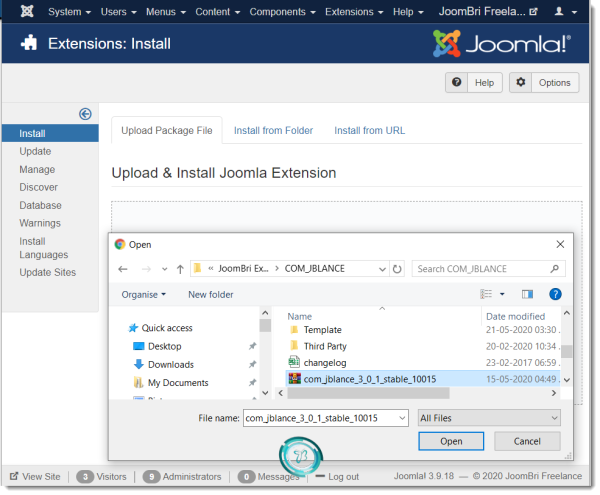The width and height of the screenshot is (600, 495).
Task: Click the Options gear icon
Action: 520,82
